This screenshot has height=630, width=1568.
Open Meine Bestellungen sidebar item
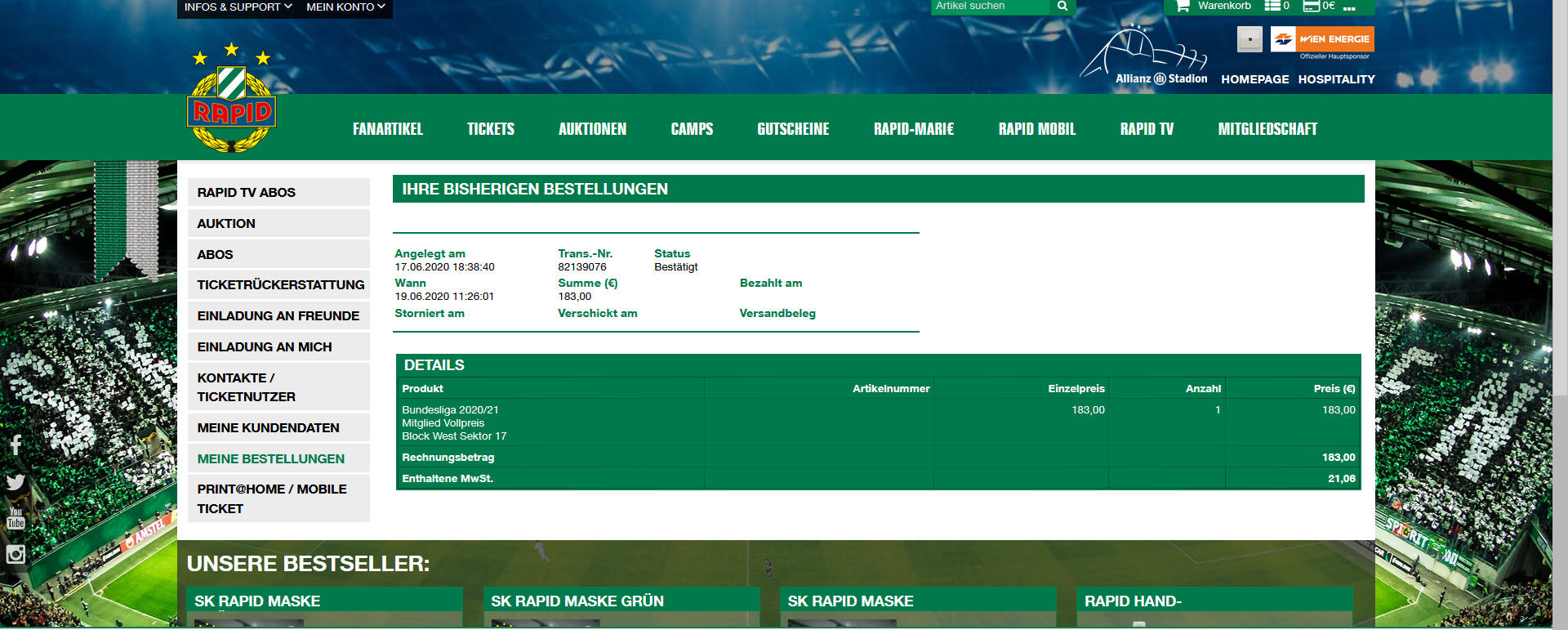278,458
